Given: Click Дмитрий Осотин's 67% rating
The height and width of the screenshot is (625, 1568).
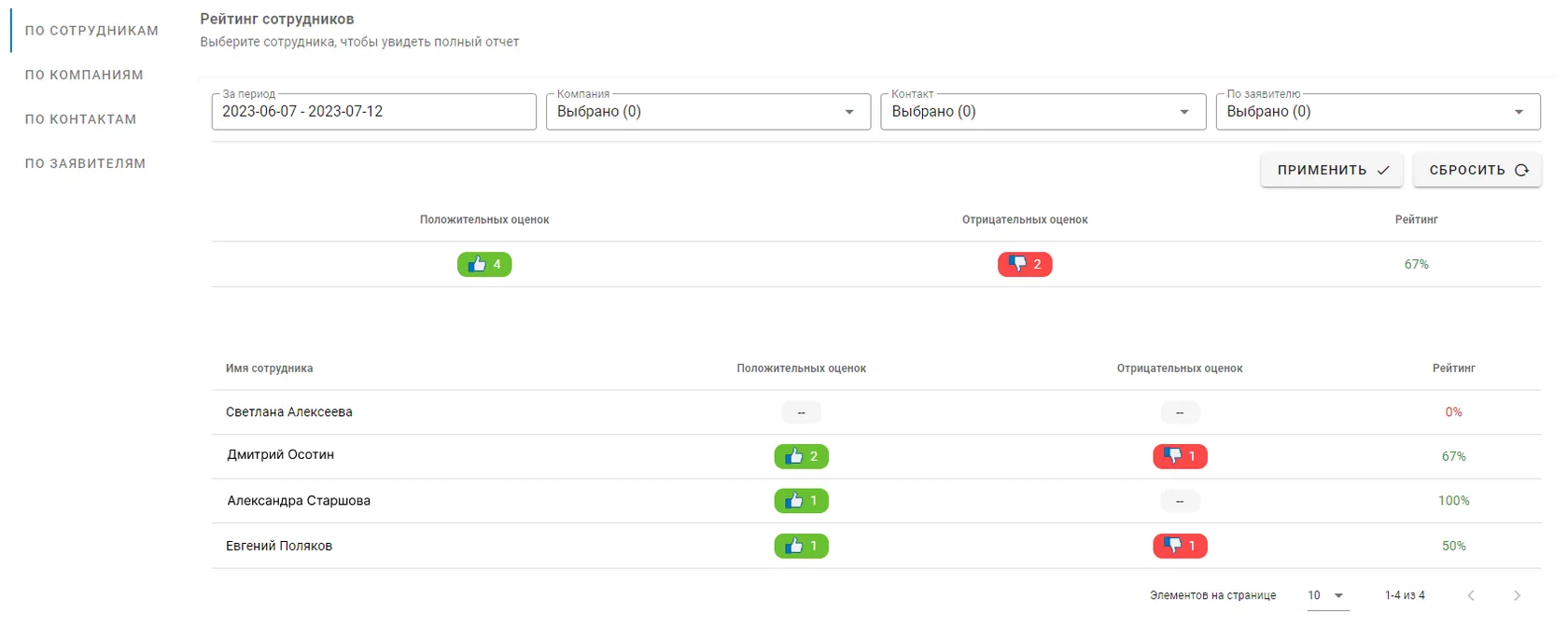Looking at the screenshot, I should (1454, 456).
